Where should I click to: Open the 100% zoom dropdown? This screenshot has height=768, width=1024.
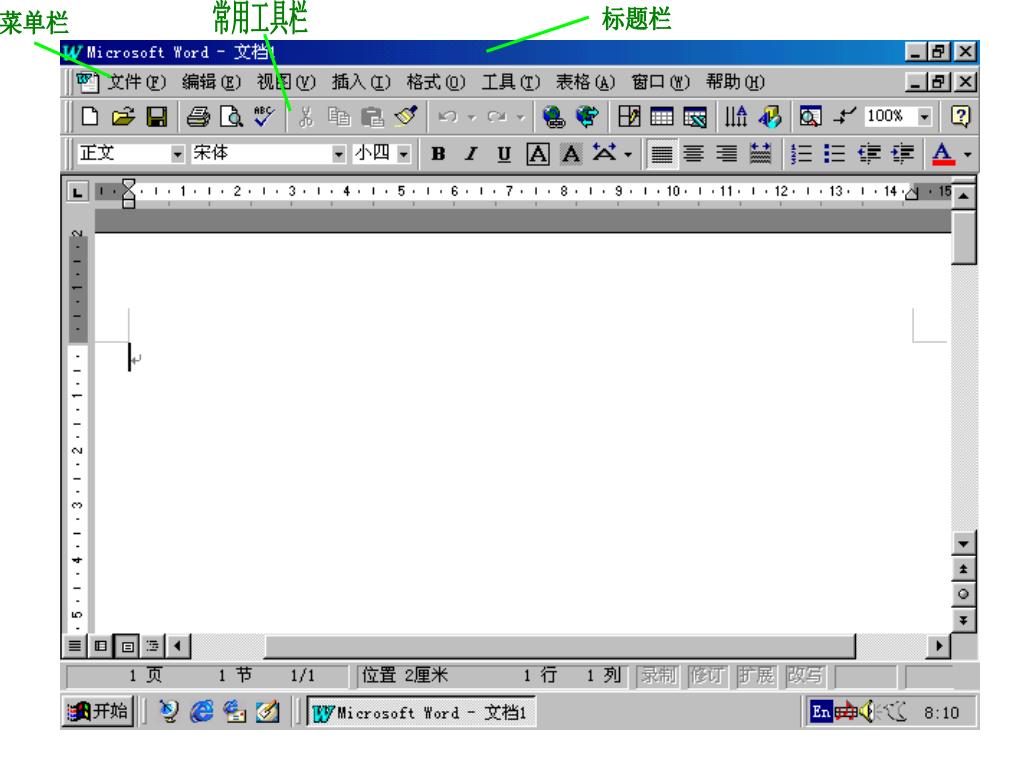[x=924, y=117]
